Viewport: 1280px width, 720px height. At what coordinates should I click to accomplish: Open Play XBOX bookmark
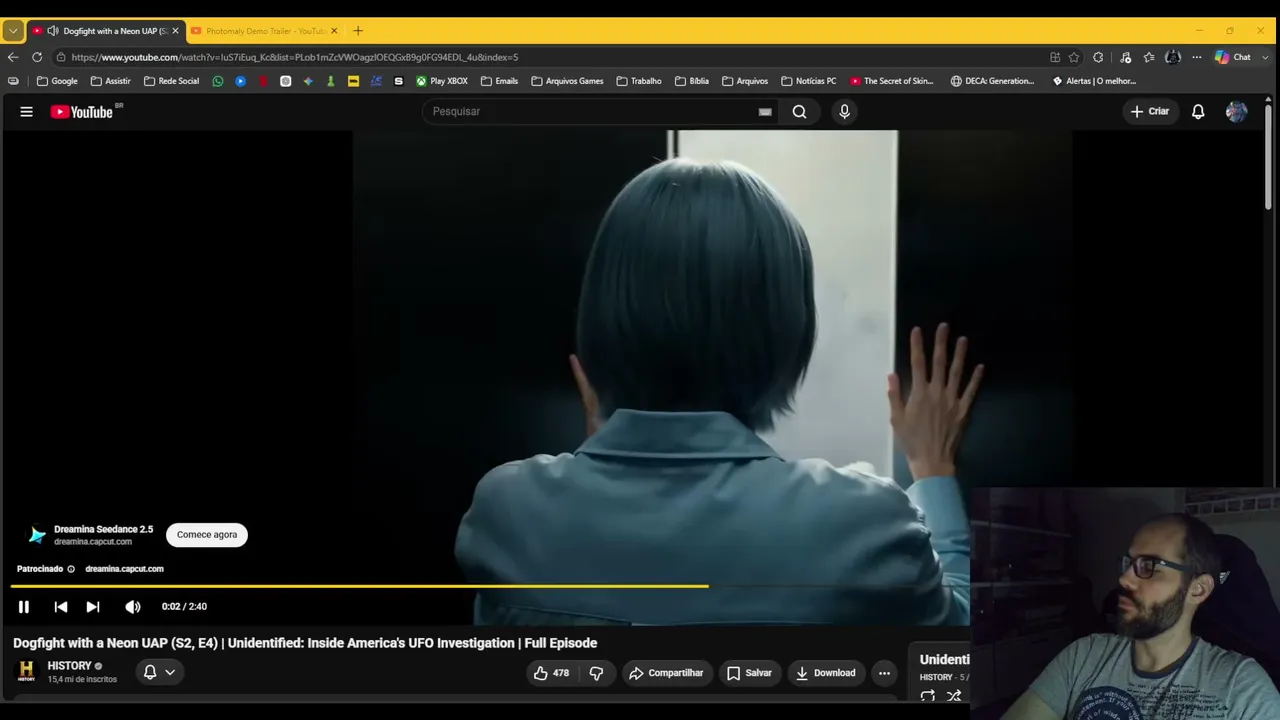[x=442, y=81]
